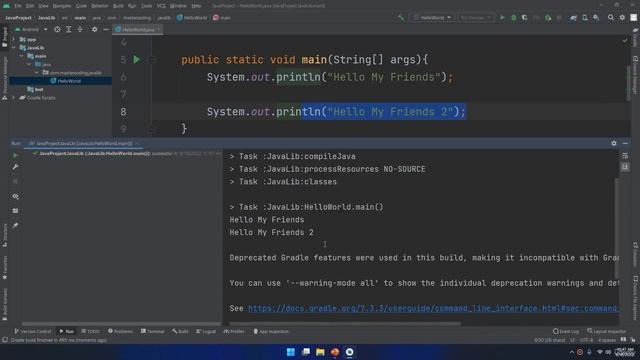Open Project panel options gear

tap(94, 29)
